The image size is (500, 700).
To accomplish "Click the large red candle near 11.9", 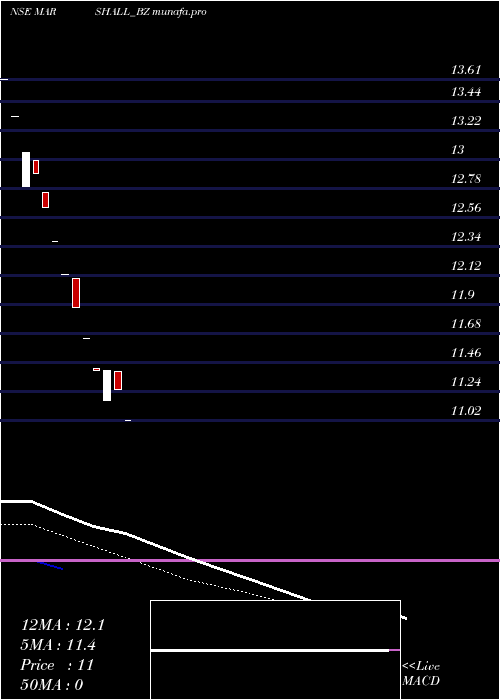I will 76,293.
